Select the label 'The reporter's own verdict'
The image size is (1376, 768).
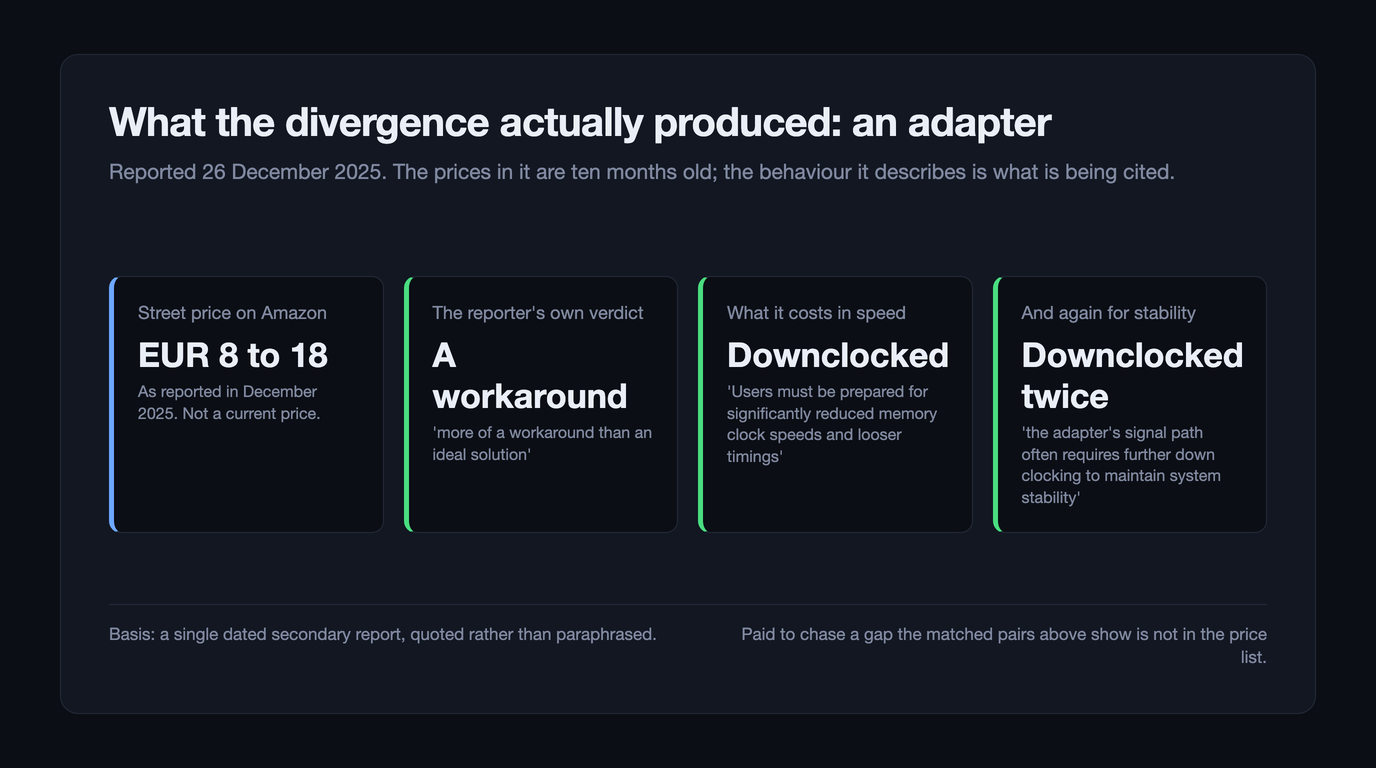[x=538, y=313]
